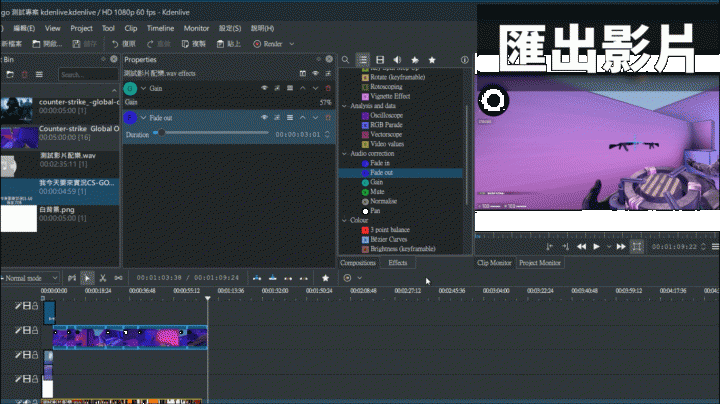Open Project Bin options hamburger menu
Viewport: 720px width, 404px height.
[39, 74]
